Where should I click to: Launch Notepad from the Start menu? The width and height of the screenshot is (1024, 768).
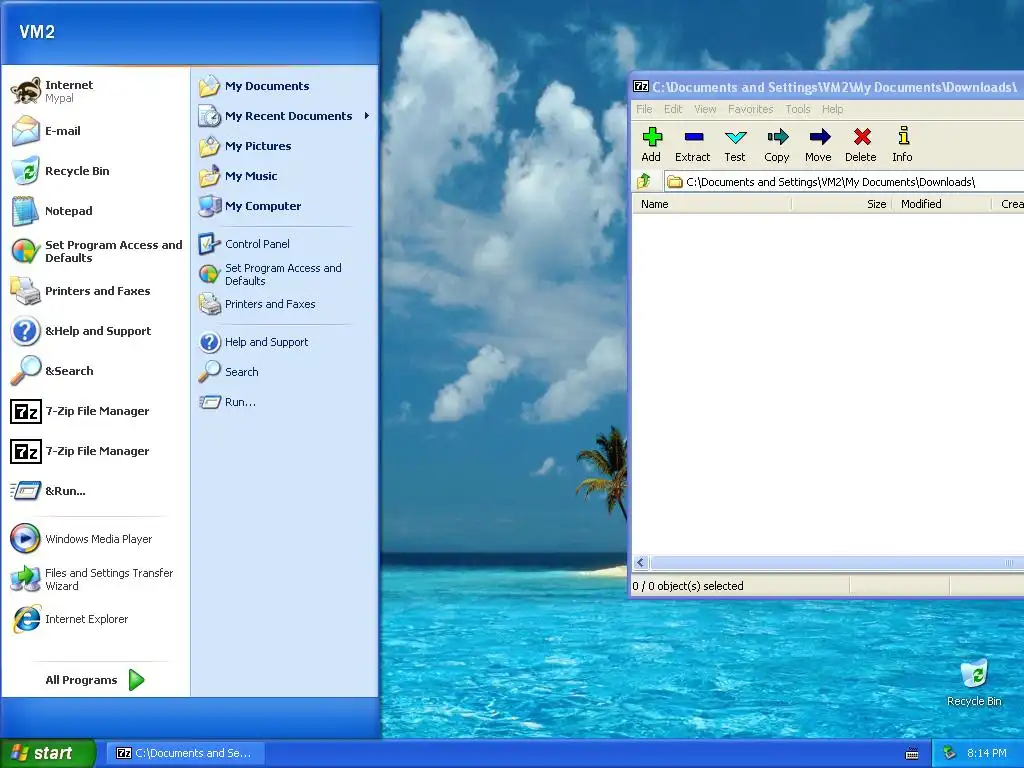click(x=96, y=210)
